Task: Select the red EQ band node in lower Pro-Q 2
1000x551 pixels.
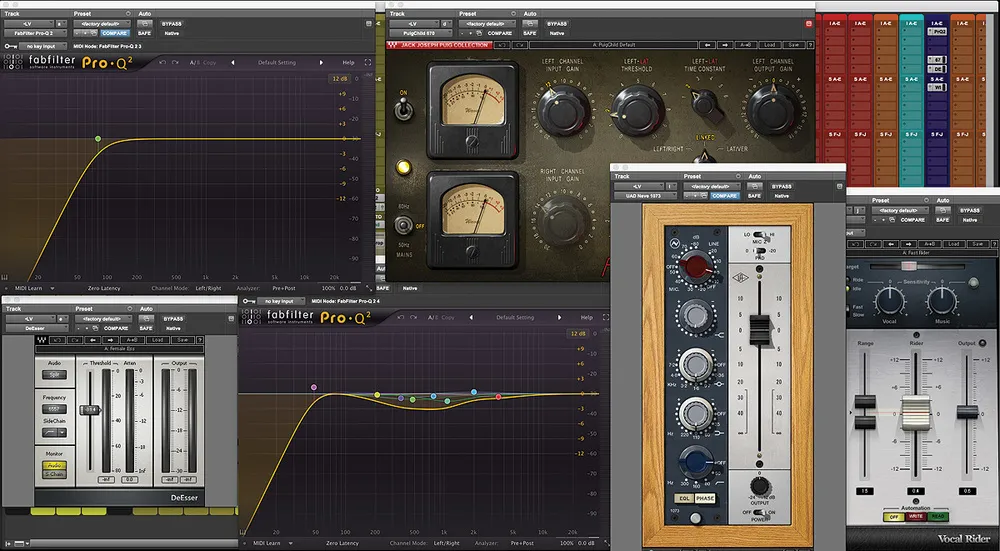Action: (x=498, y=397)
